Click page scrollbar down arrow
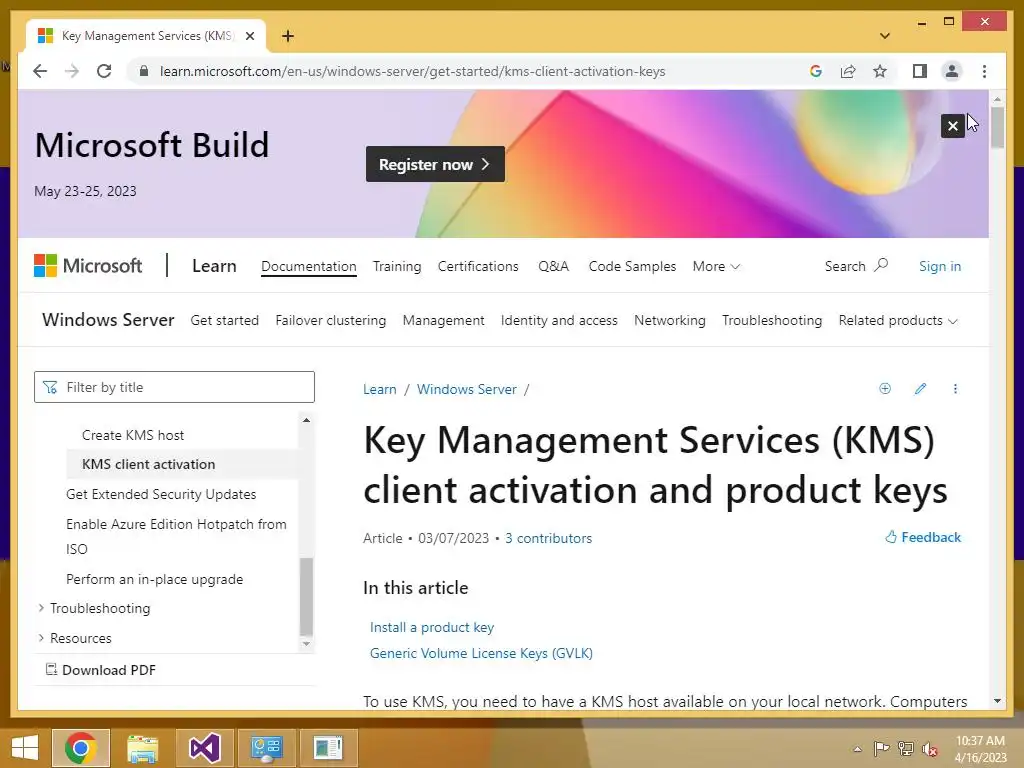Viewport: 1024px width, 768px height. point(997,701)
